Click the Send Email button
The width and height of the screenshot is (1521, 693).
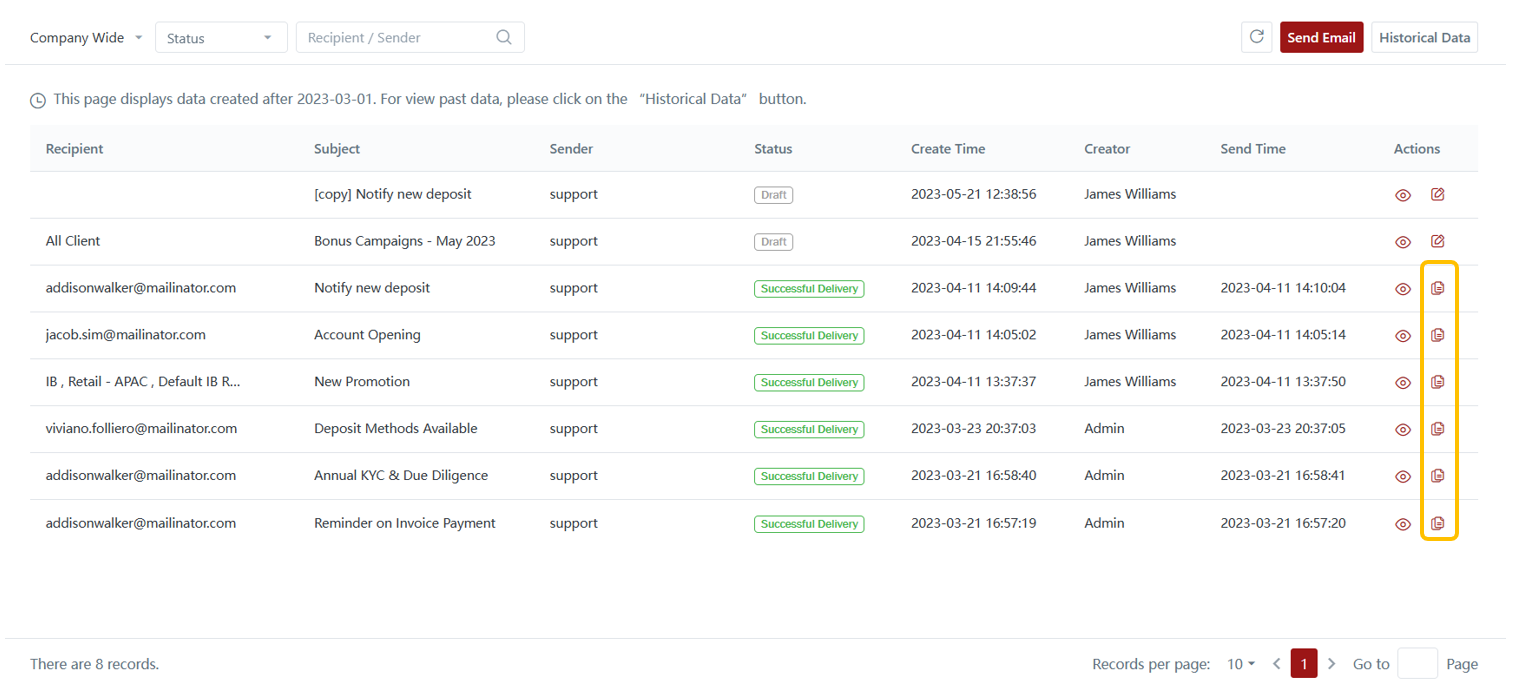1321,38
